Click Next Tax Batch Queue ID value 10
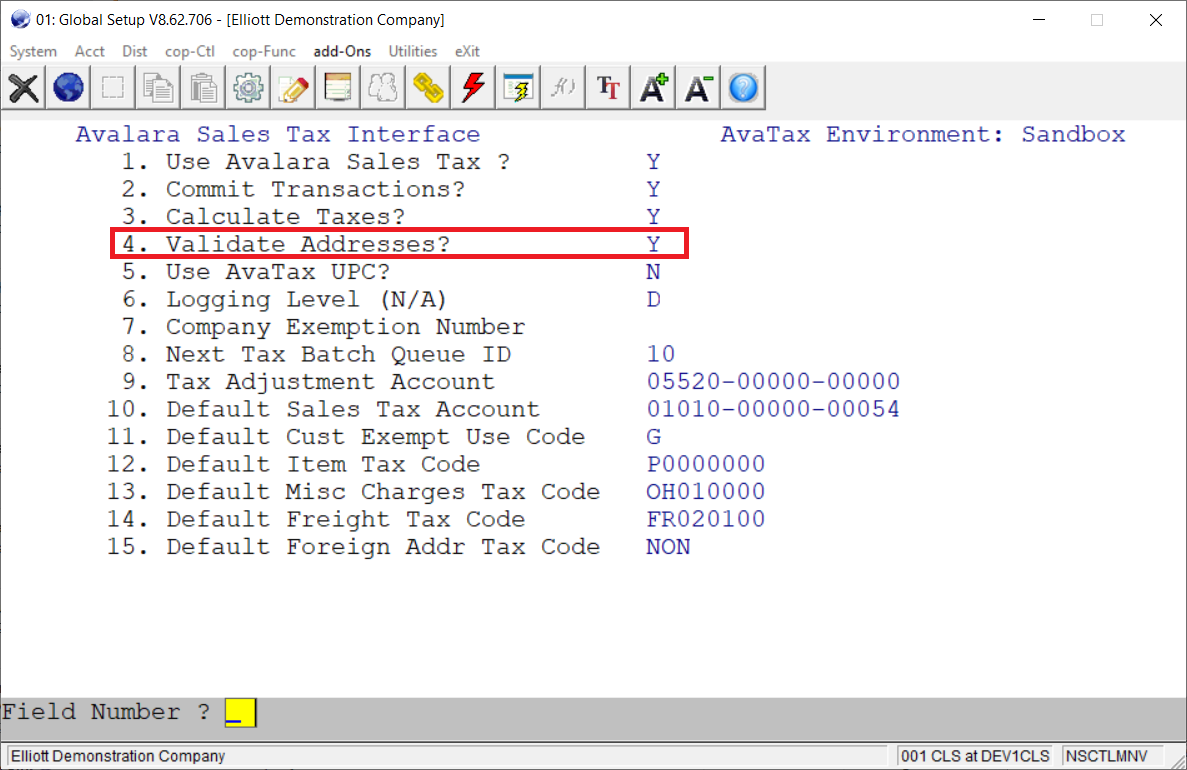The image size is (1187, 770). point(661,354)
